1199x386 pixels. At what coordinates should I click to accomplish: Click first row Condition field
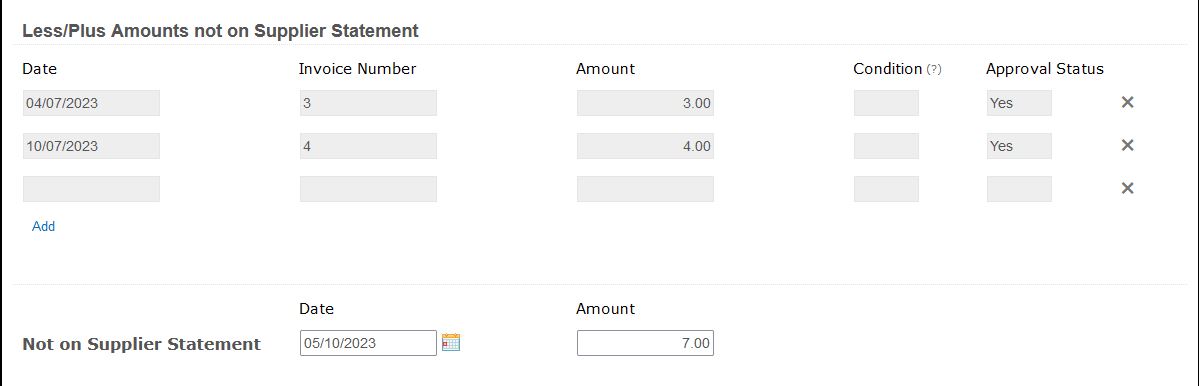pyautogui.click(x=886, y=103)
